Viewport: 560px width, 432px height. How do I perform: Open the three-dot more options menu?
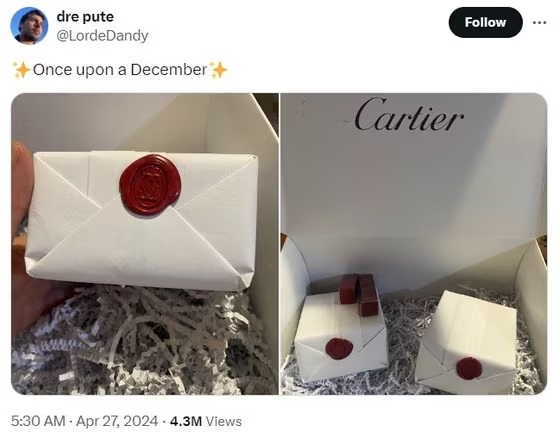[x=539, y=22]
